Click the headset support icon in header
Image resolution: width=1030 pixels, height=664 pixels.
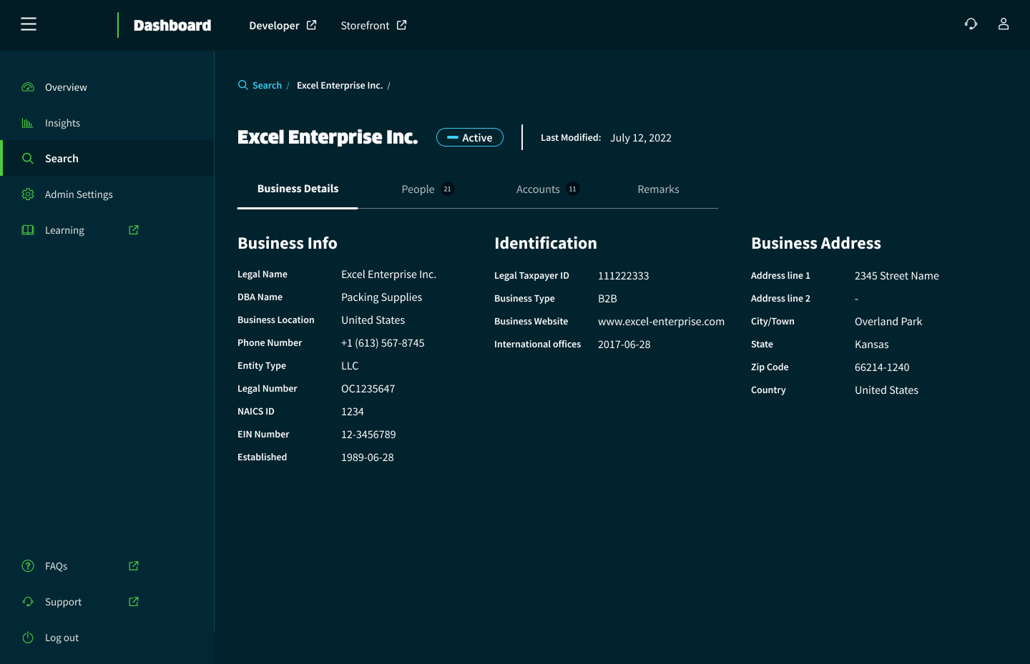click(x=970, y=24)
